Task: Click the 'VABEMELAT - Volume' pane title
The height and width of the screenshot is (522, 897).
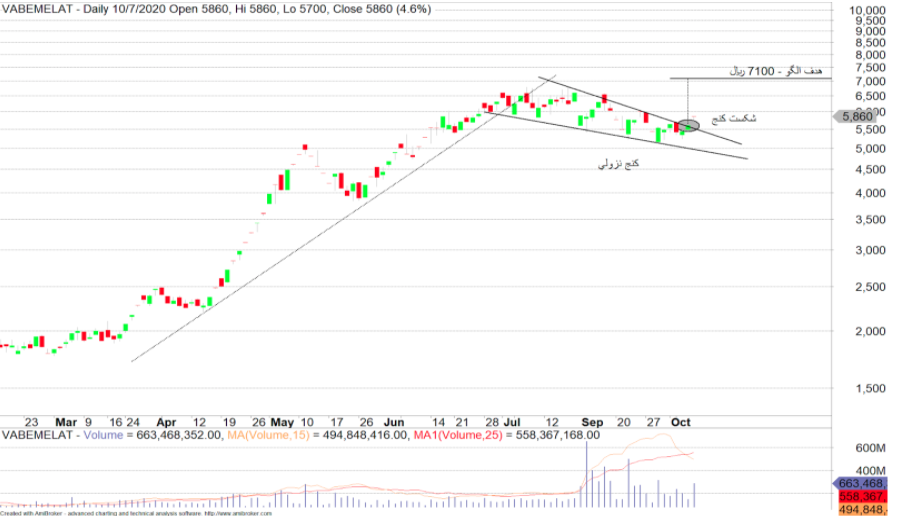Action: click(x=62, y=435)
